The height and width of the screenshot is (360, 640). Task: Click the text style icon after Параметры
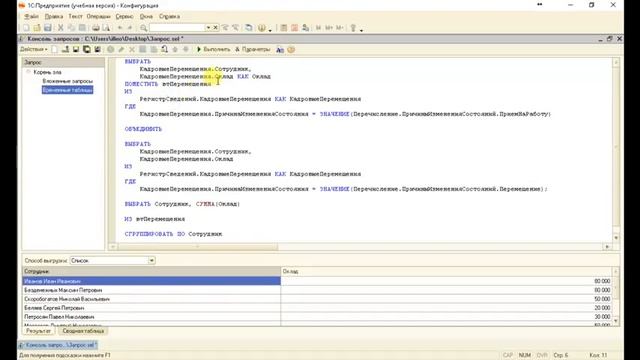pyautogui.click(x=280, y=49)
